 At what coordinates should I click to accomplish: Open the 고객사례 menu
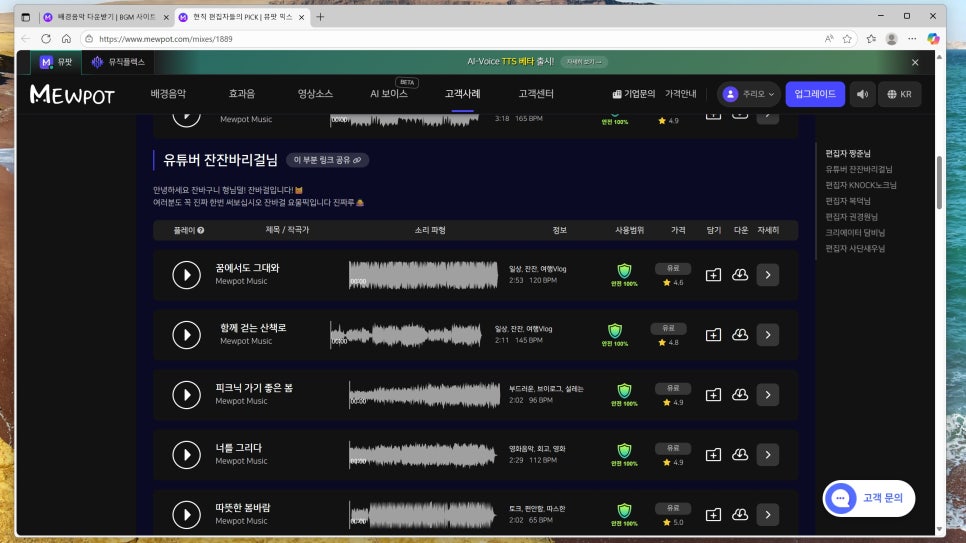click(463, 94)
